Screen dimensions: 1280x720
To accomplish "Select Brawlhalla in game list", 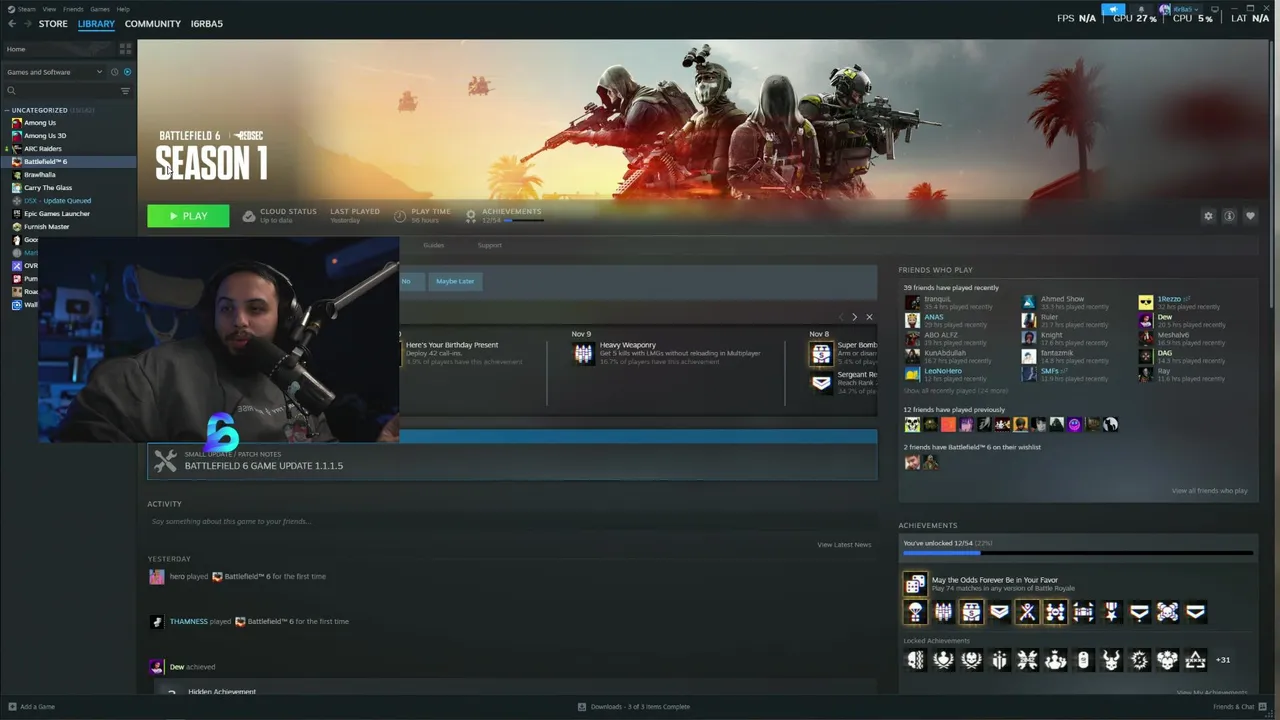I will (x=40, y=175).
